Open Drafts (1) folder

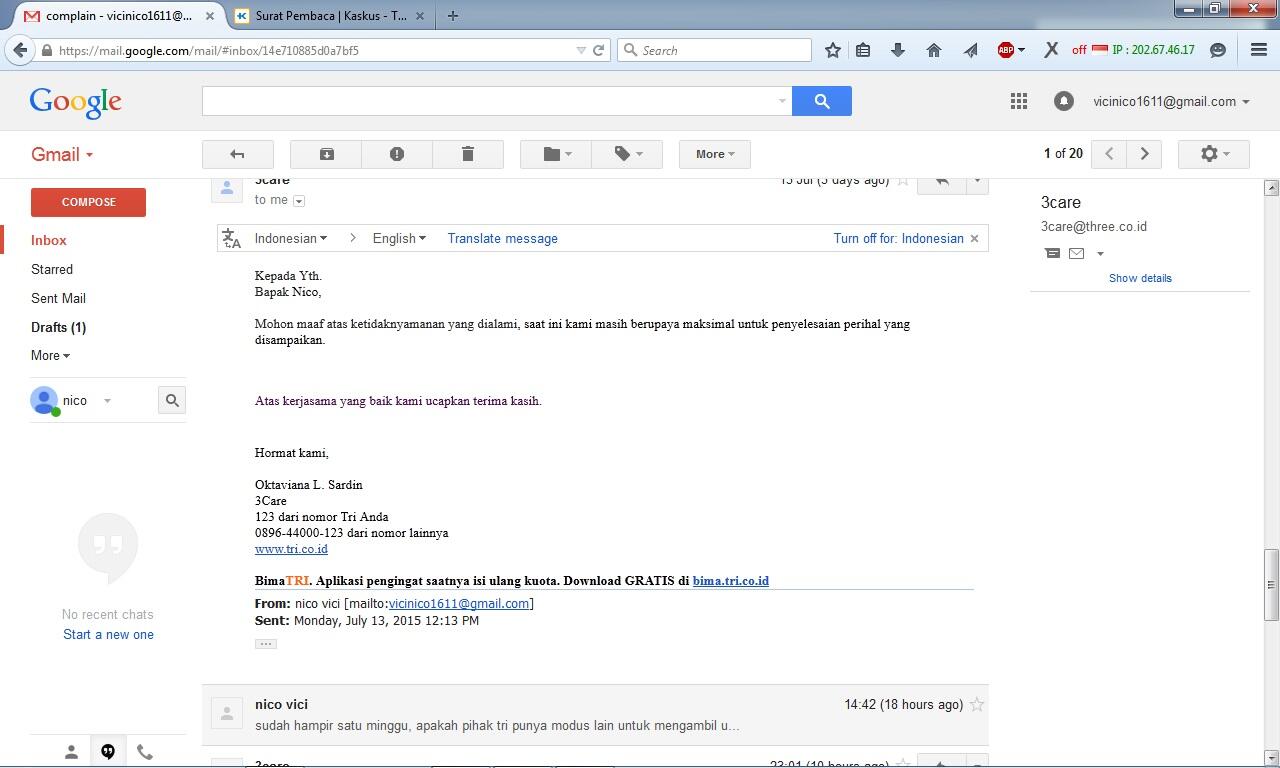[58, 327]
